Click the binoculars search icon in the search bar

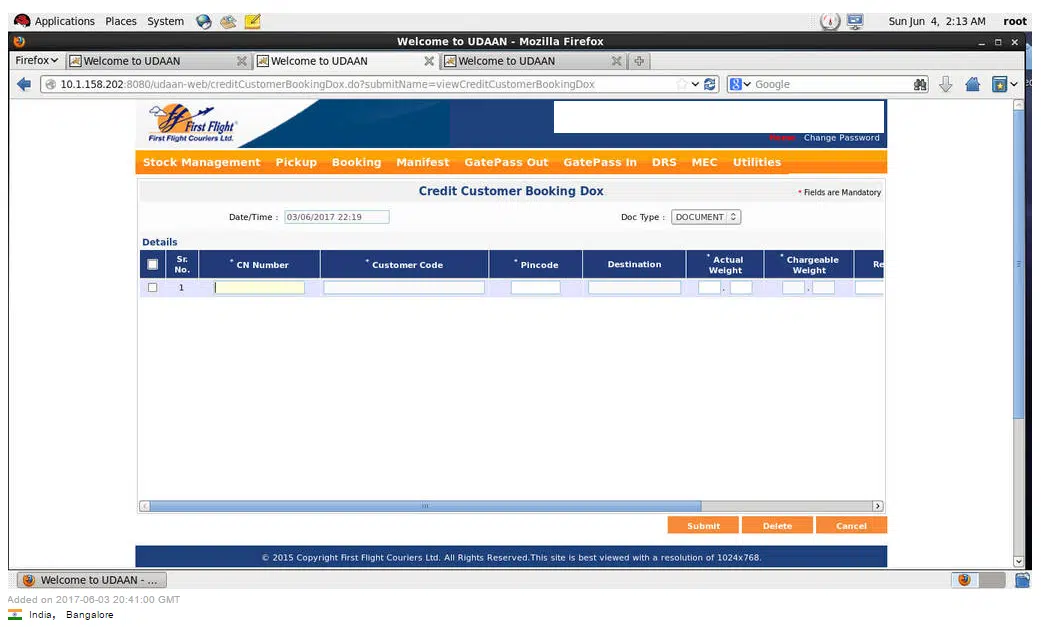920,84
